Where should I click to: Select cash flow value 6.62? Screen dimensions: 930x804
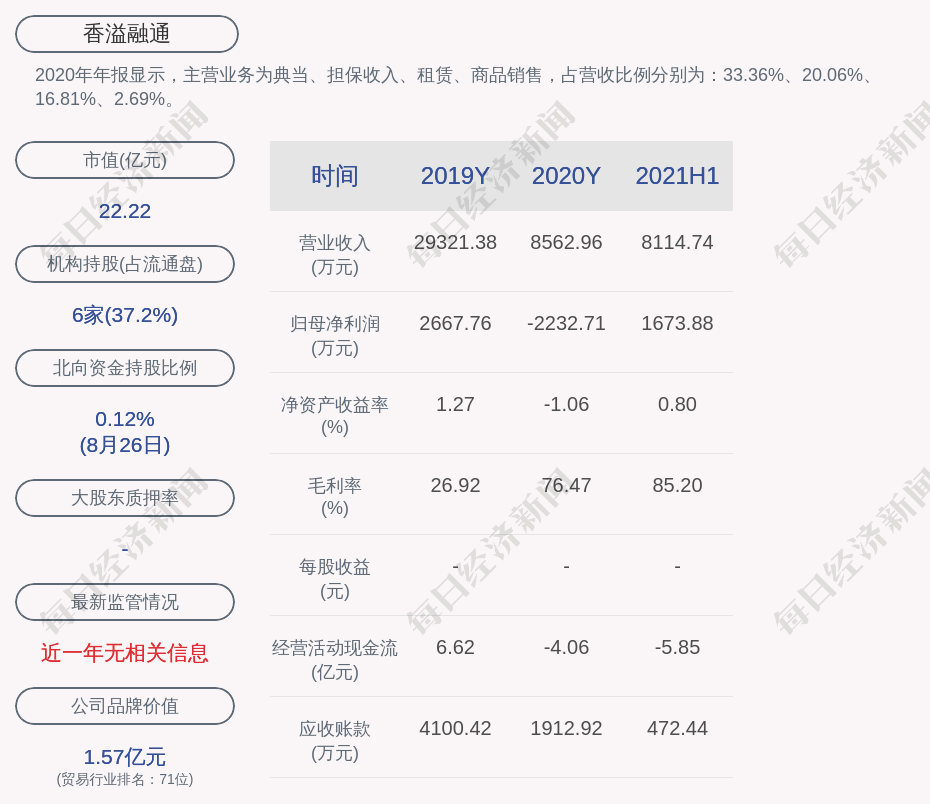[455, 647]
